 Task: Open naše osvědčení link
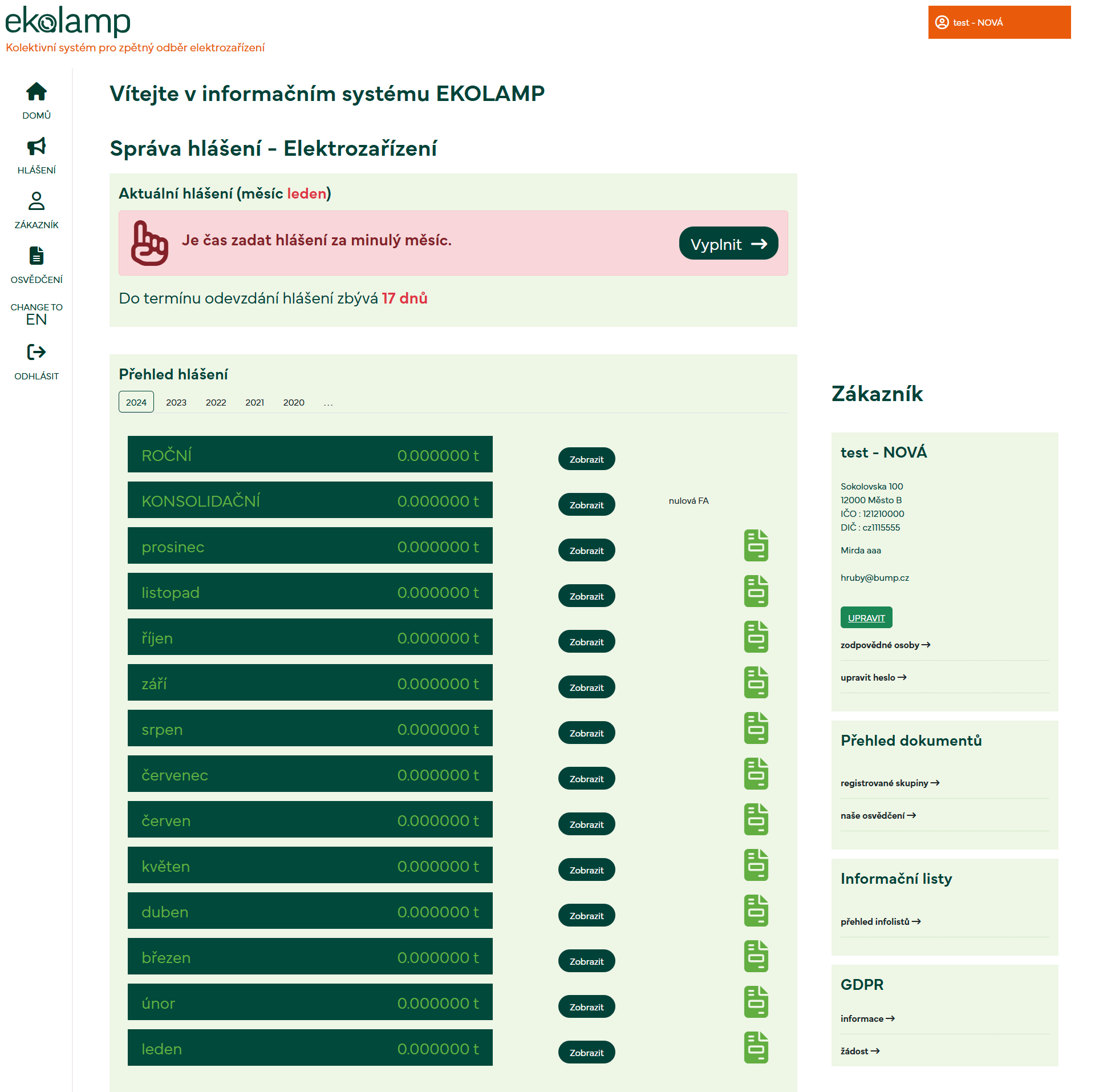click(x=878, y=815)
